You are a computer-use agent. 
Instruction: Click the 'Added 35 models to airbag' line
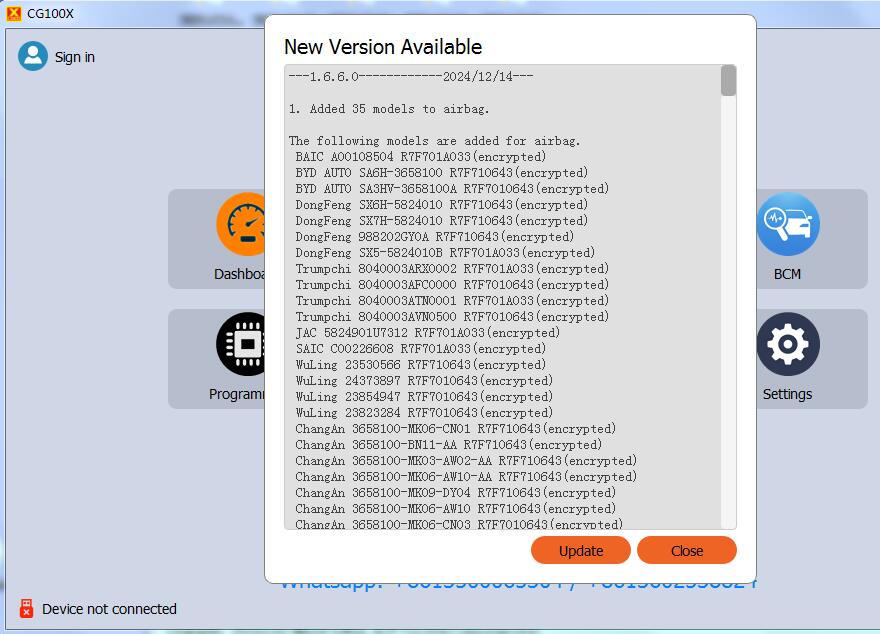click(389, 109)
